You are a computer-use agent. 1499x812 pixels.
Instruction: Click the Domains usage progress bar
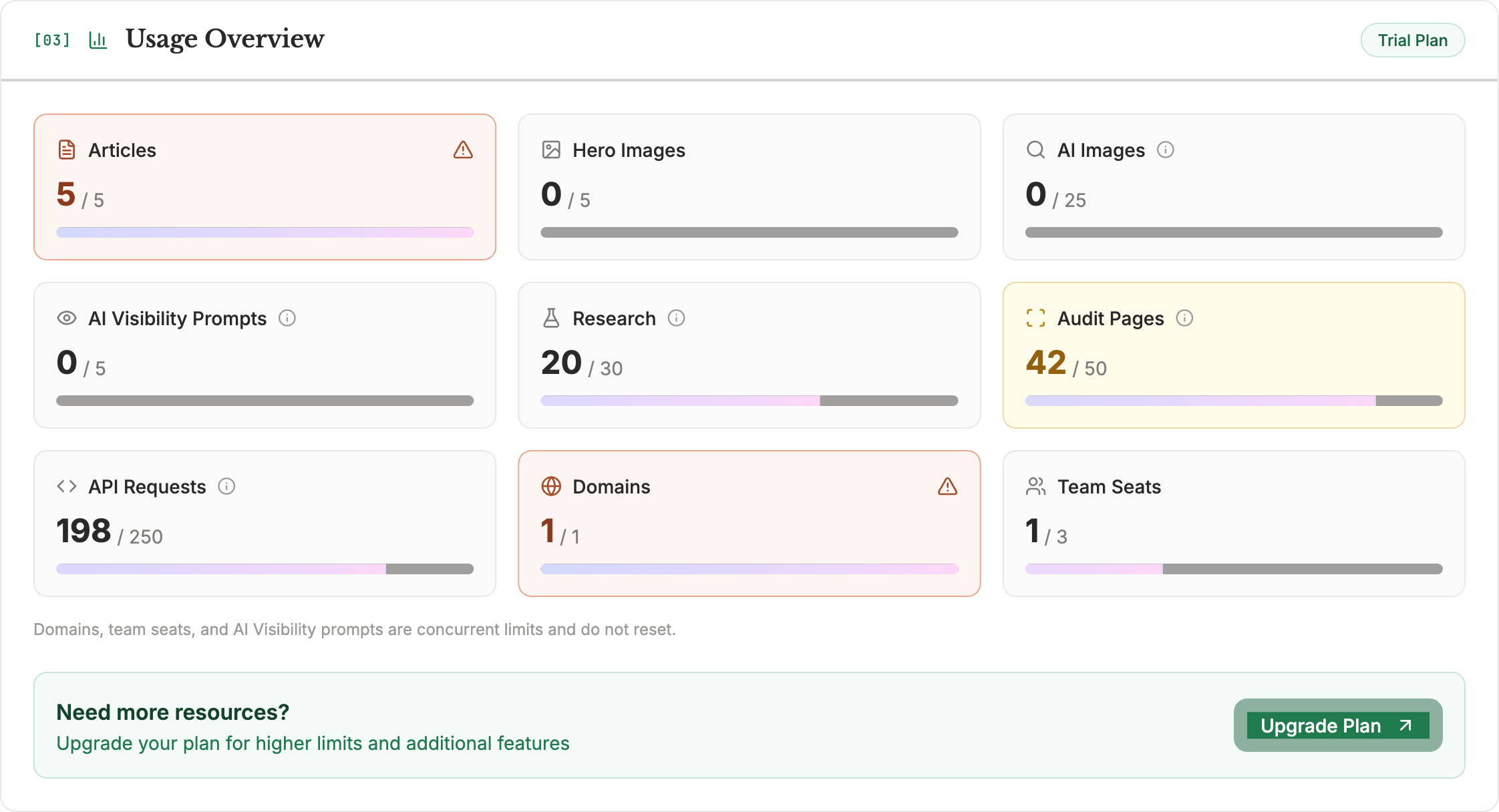pos(749,569)
